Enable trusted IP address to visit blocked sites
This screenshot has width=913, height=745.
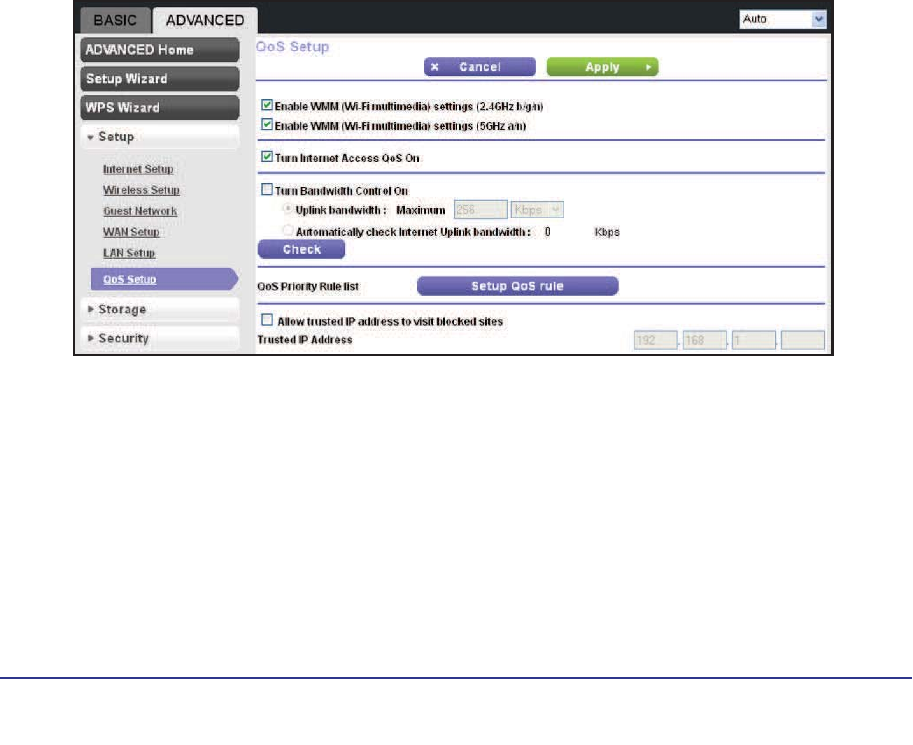click(267, 320)
